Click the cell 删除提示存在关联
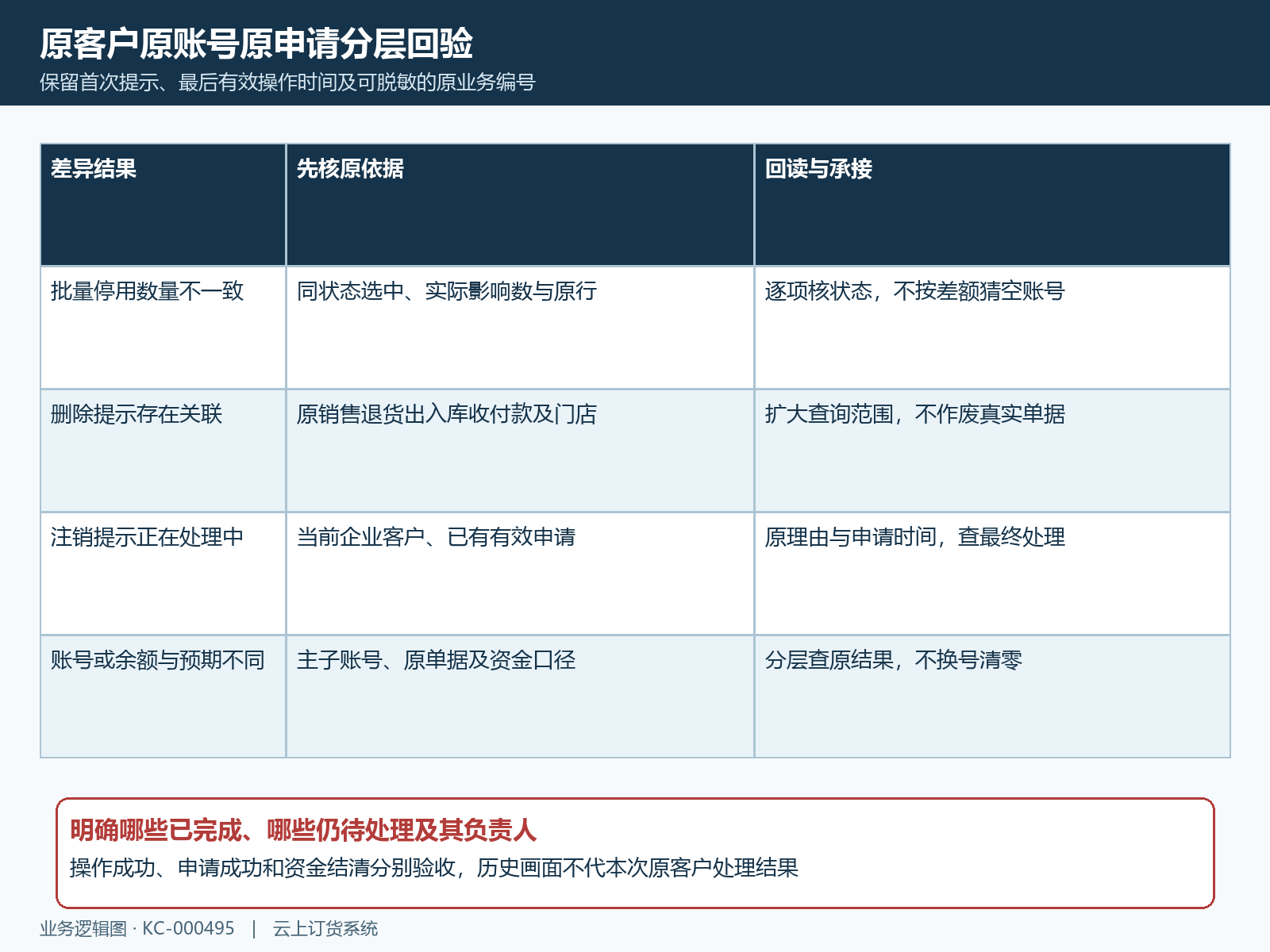Screen dimensions: 1270x952 (x=163, y=451)
